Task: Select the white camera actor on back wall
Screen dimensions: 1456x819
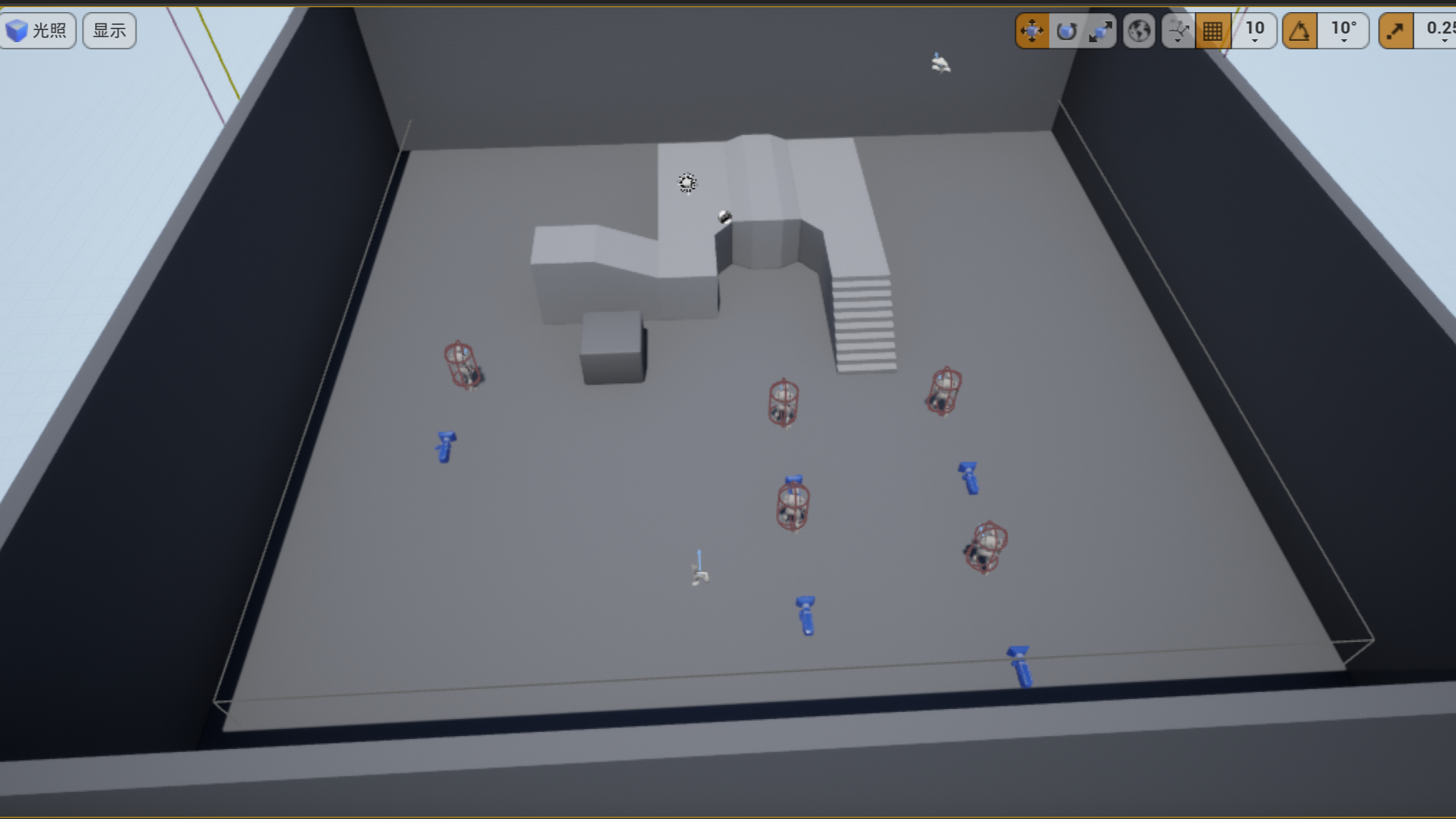Action: pos(940,64)
